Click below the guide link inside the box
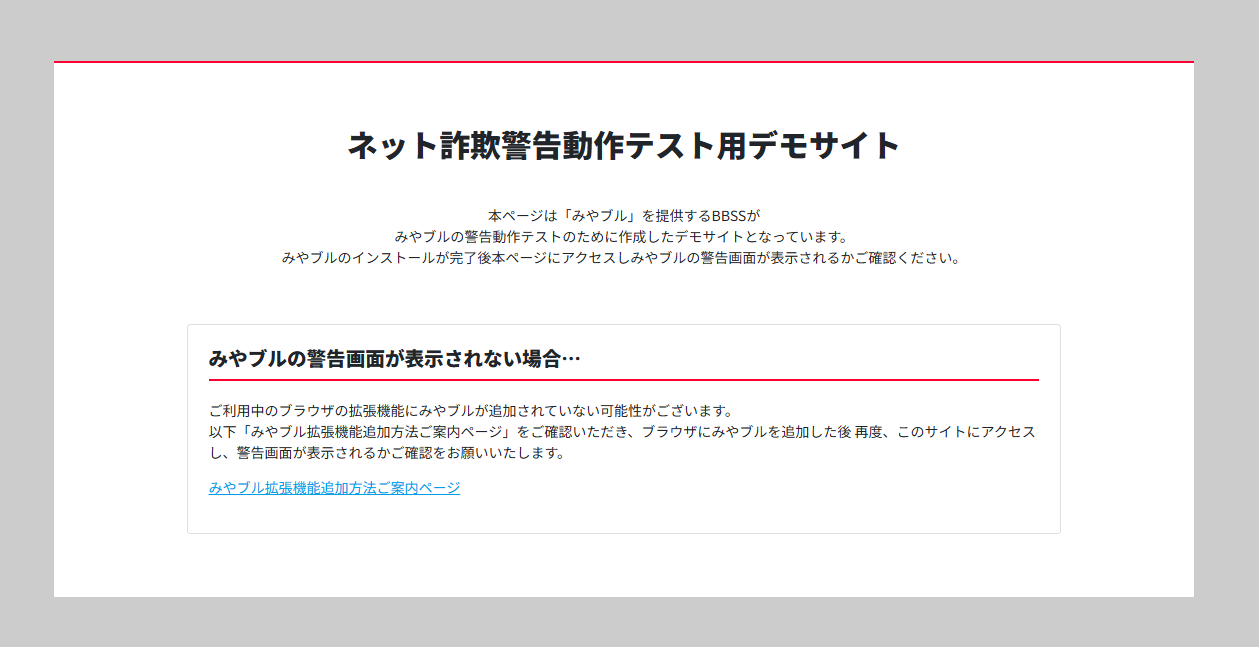 (622, 515)
